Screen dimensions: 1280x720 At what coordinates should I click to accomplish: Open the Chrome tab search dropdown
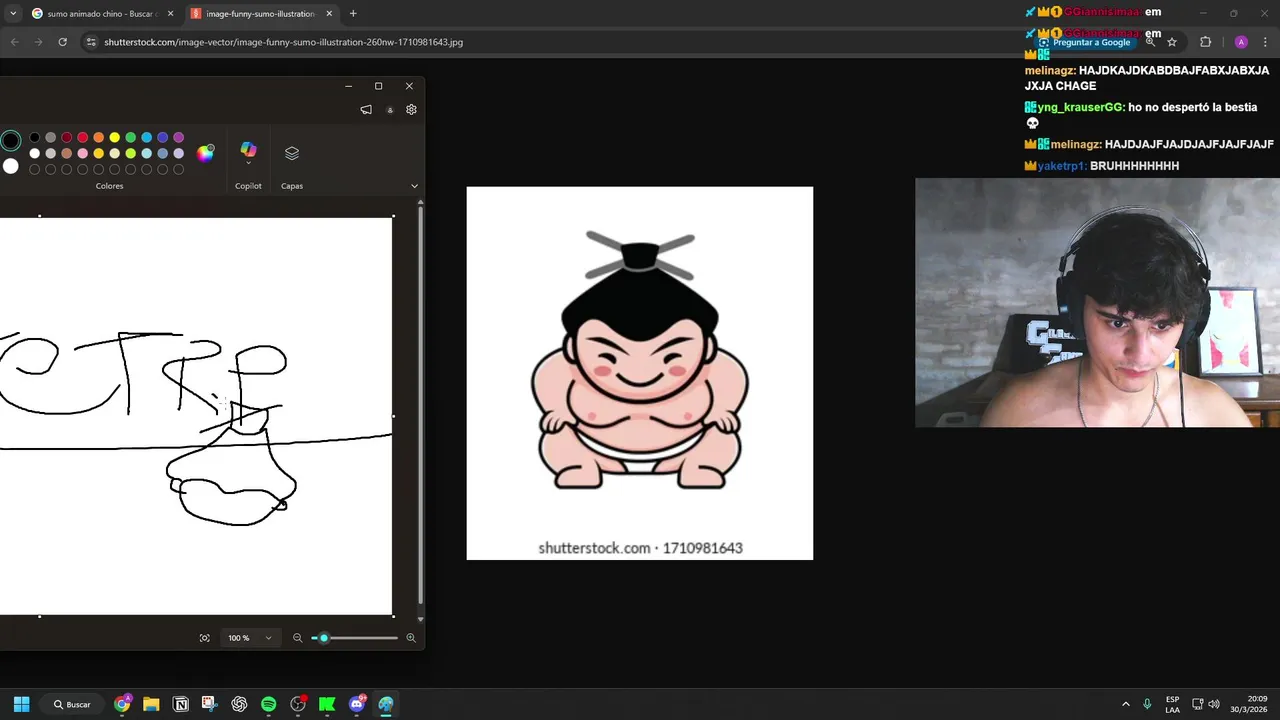pos(13,14)
